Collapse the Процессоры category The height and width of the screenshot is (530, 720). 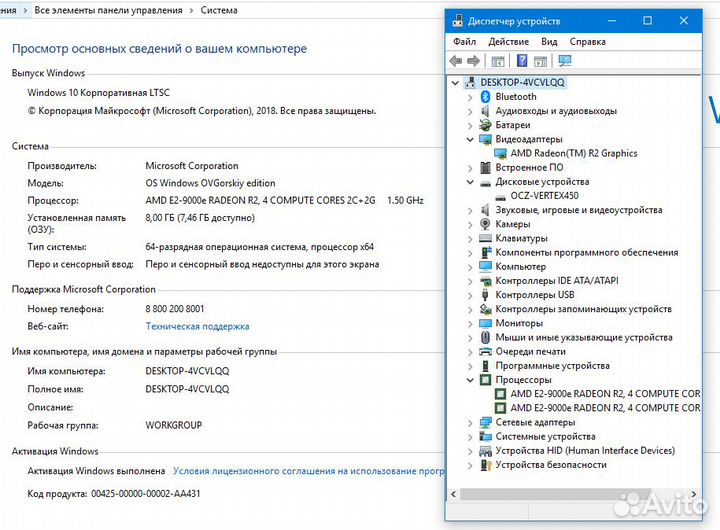pos(470,380)
